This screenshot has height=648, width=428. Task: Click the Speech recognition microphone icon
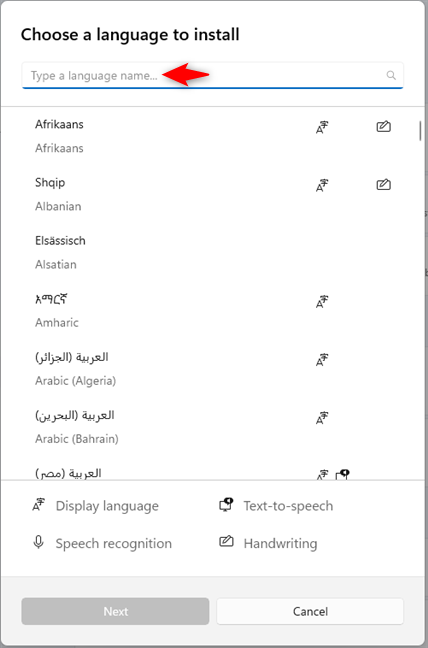coord(38,543)
